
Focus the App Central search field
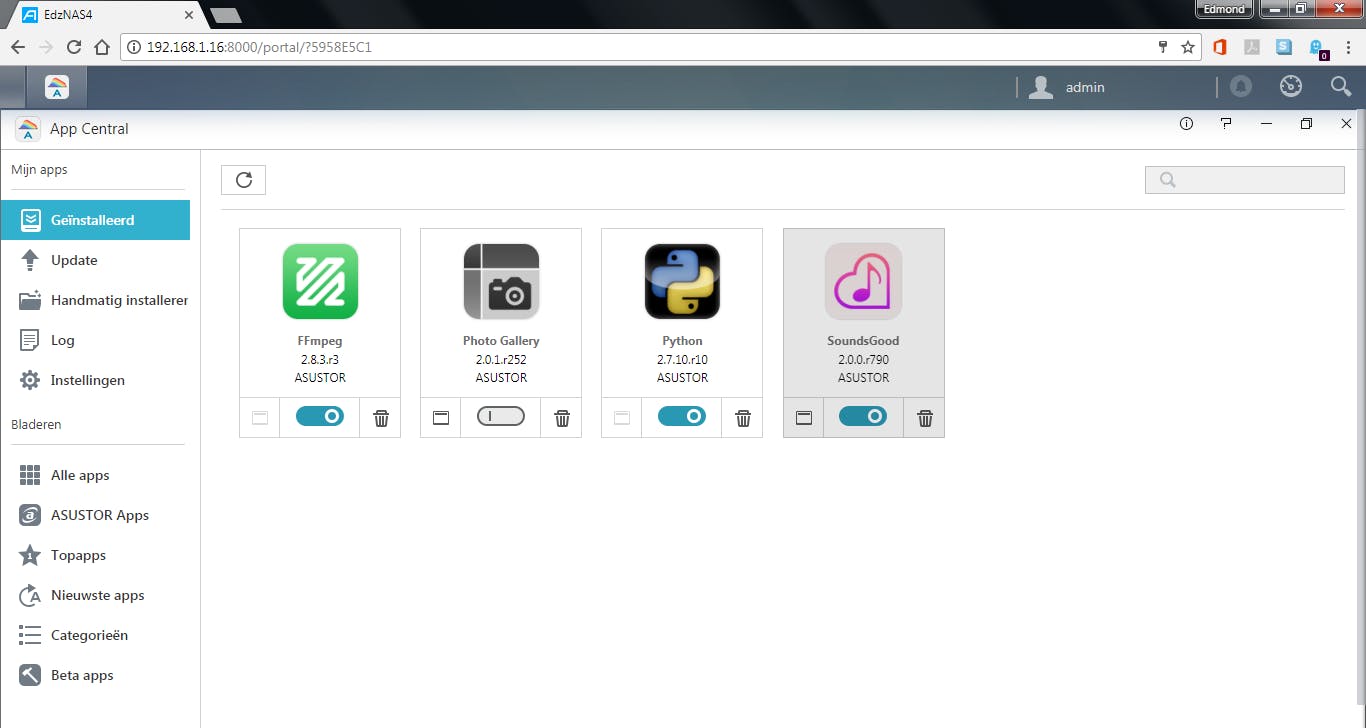point(1244,180)
